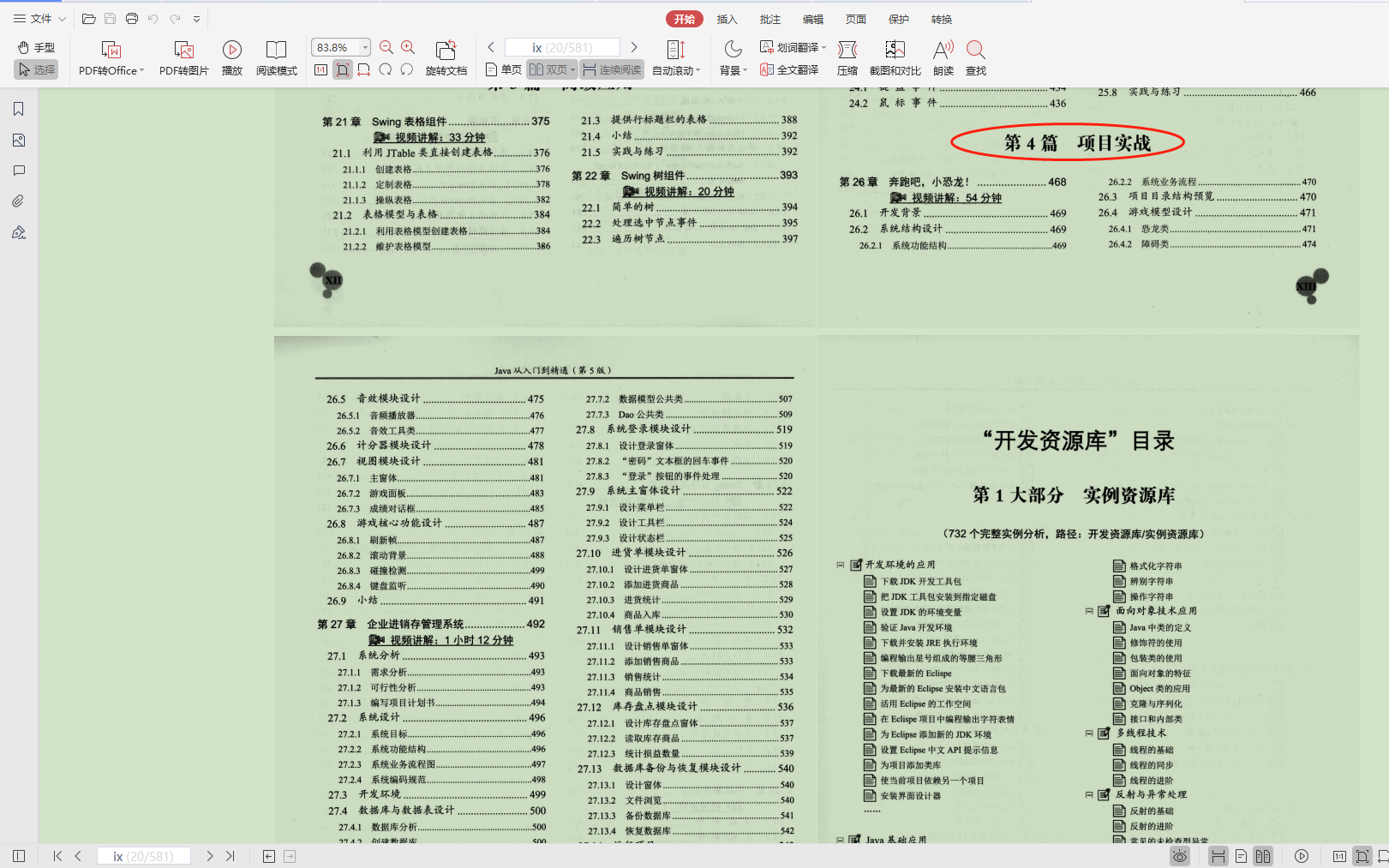Open the thumbnail panel in sidebar
The image size is (1389, 868).
click(19, 140)
